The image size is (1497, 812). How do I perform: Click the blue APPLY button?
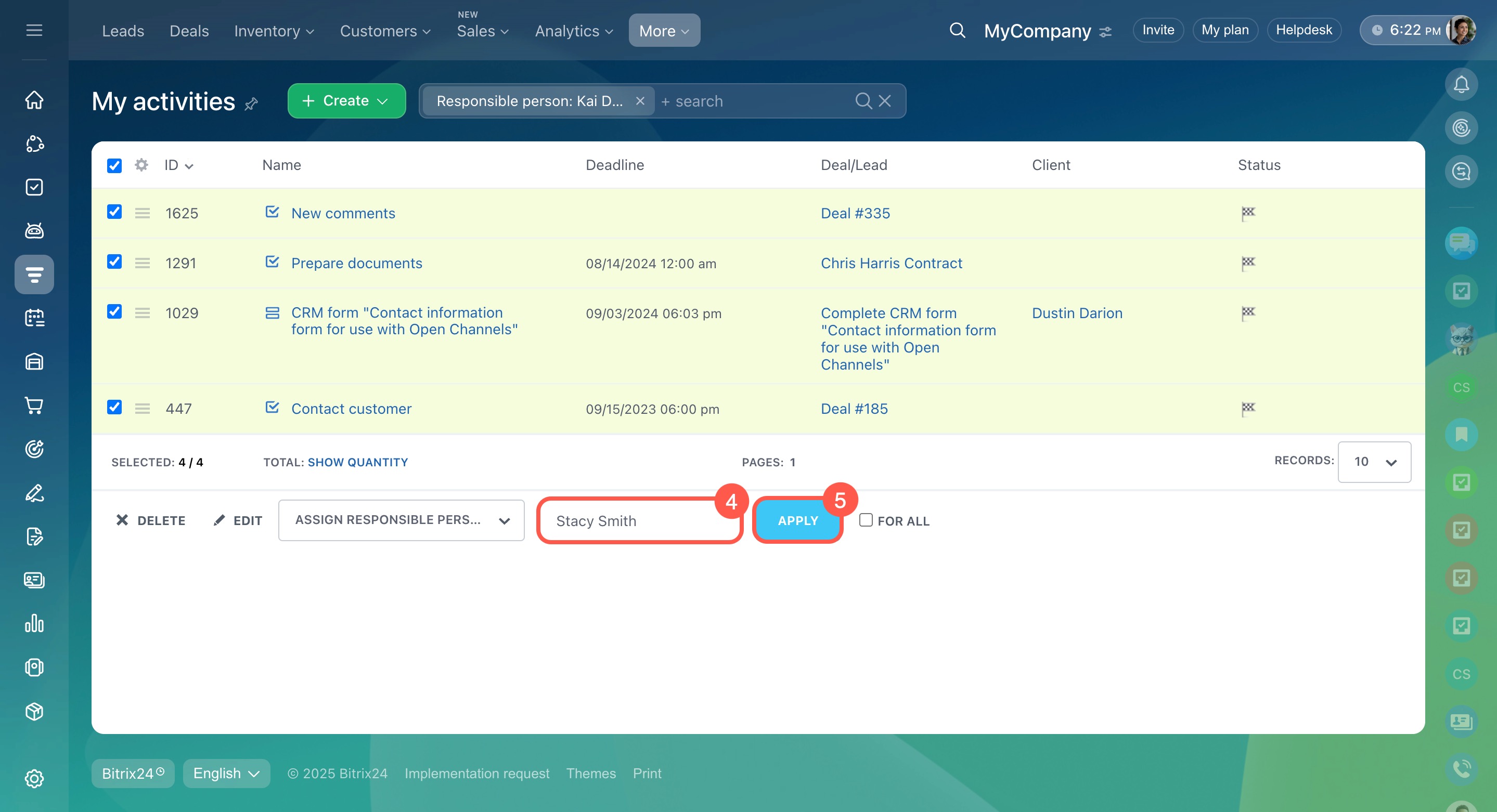click(797, 520)
